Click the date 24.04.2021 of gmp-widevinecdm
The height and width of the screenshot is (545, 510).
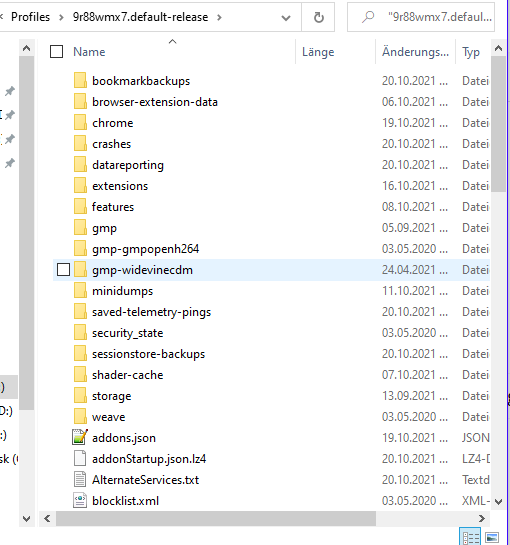(414, 270)
